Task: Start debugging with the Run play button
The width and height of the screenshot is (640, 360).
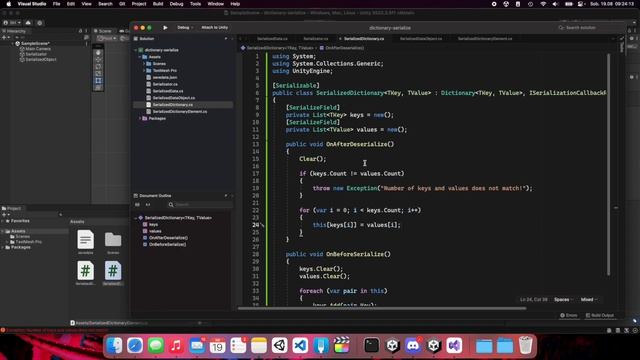Action: 165,27
